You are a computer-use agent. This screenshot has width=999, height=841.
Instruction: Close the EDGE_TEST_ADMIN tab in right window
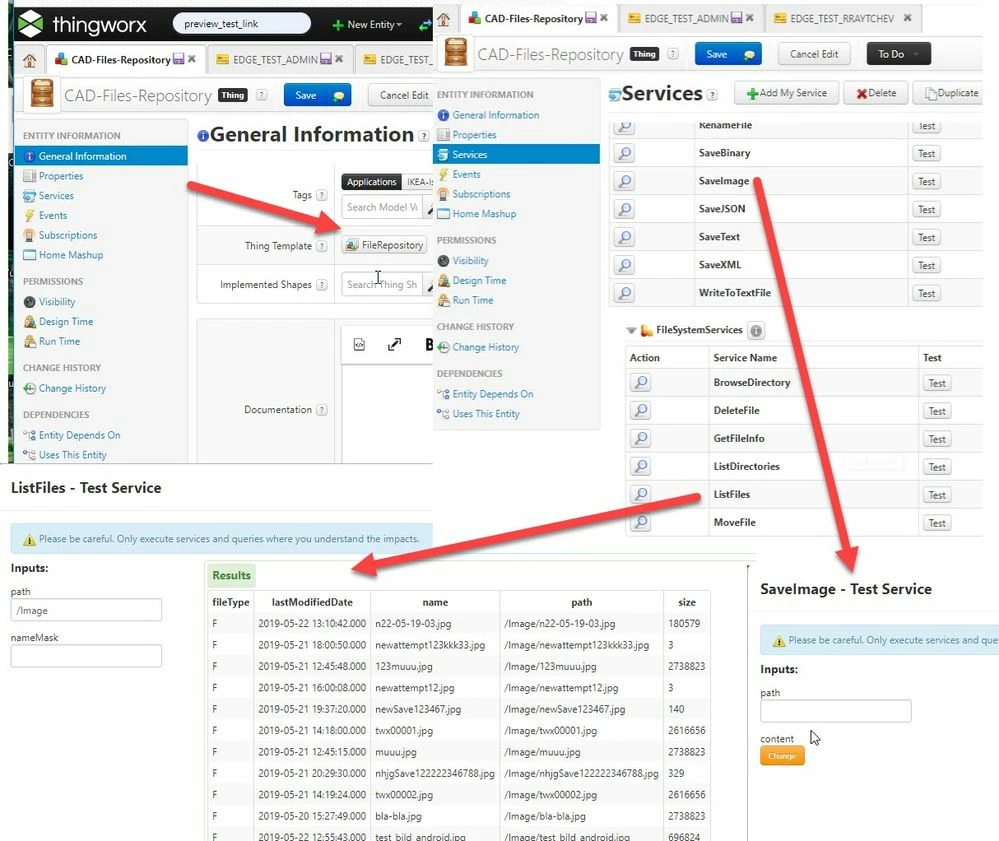pyautogui.click(x=749, y=18)
